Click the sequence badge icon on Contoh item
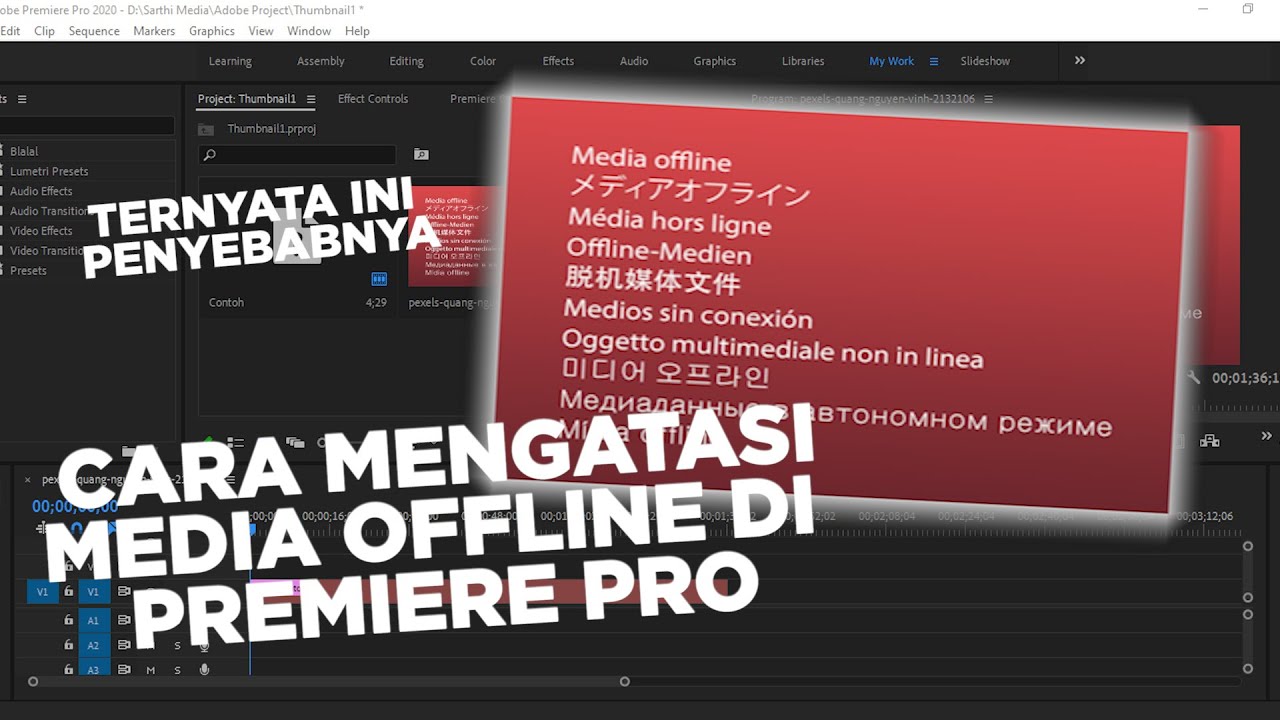The width and height of the screenshot is (1280, 720). pos(379,279)
